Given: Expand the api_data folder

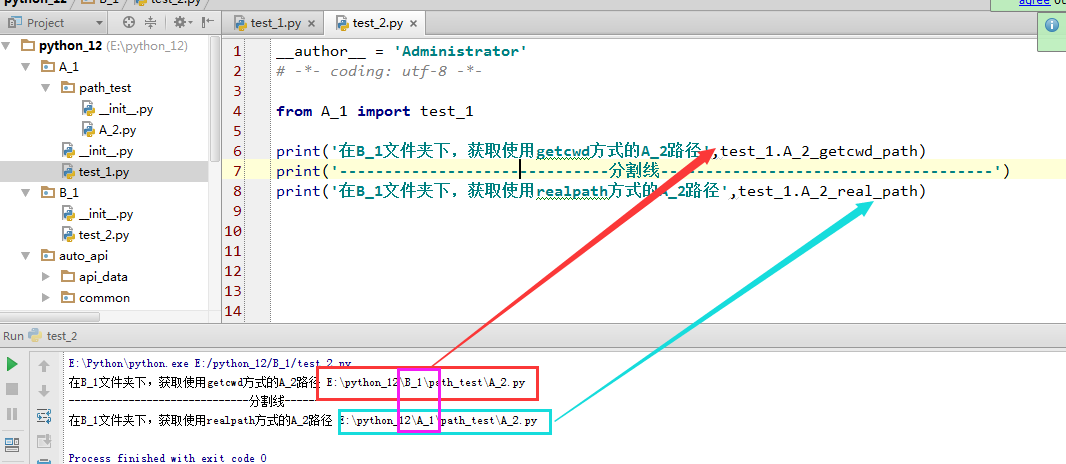Looking at the screenshot, I should click(x=46, y=276).
